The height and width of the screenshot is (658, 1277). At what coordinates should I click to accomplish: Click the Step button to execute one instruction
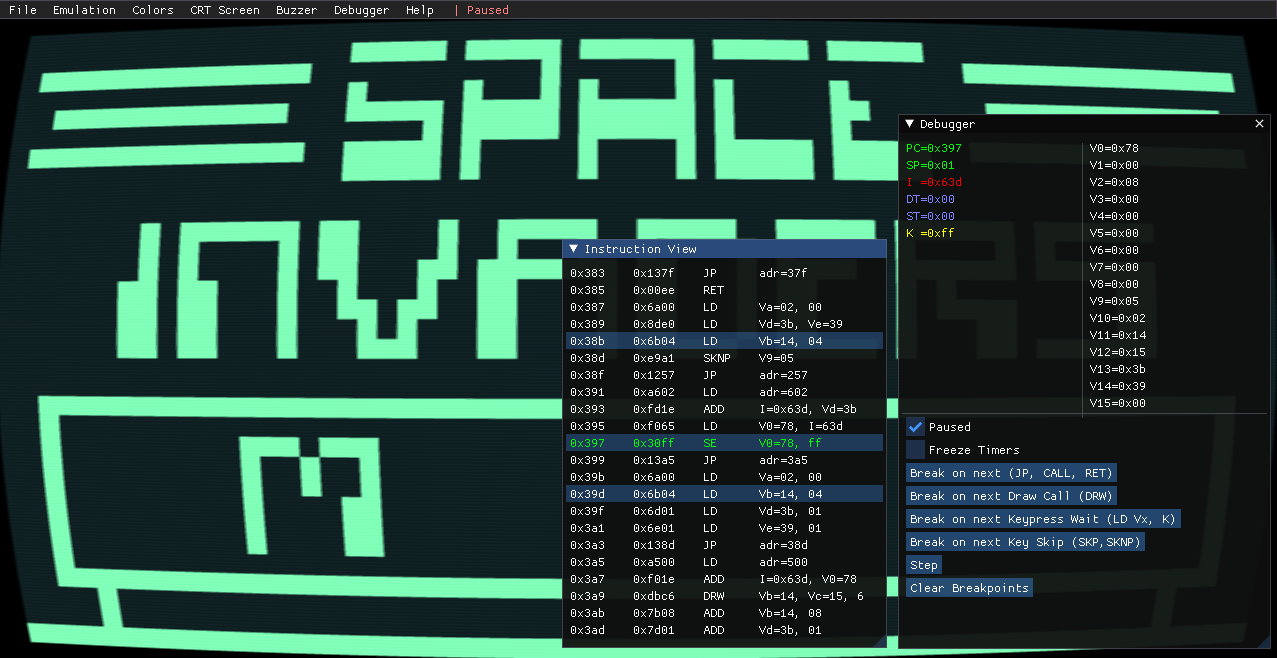click(x=923, y=564)
